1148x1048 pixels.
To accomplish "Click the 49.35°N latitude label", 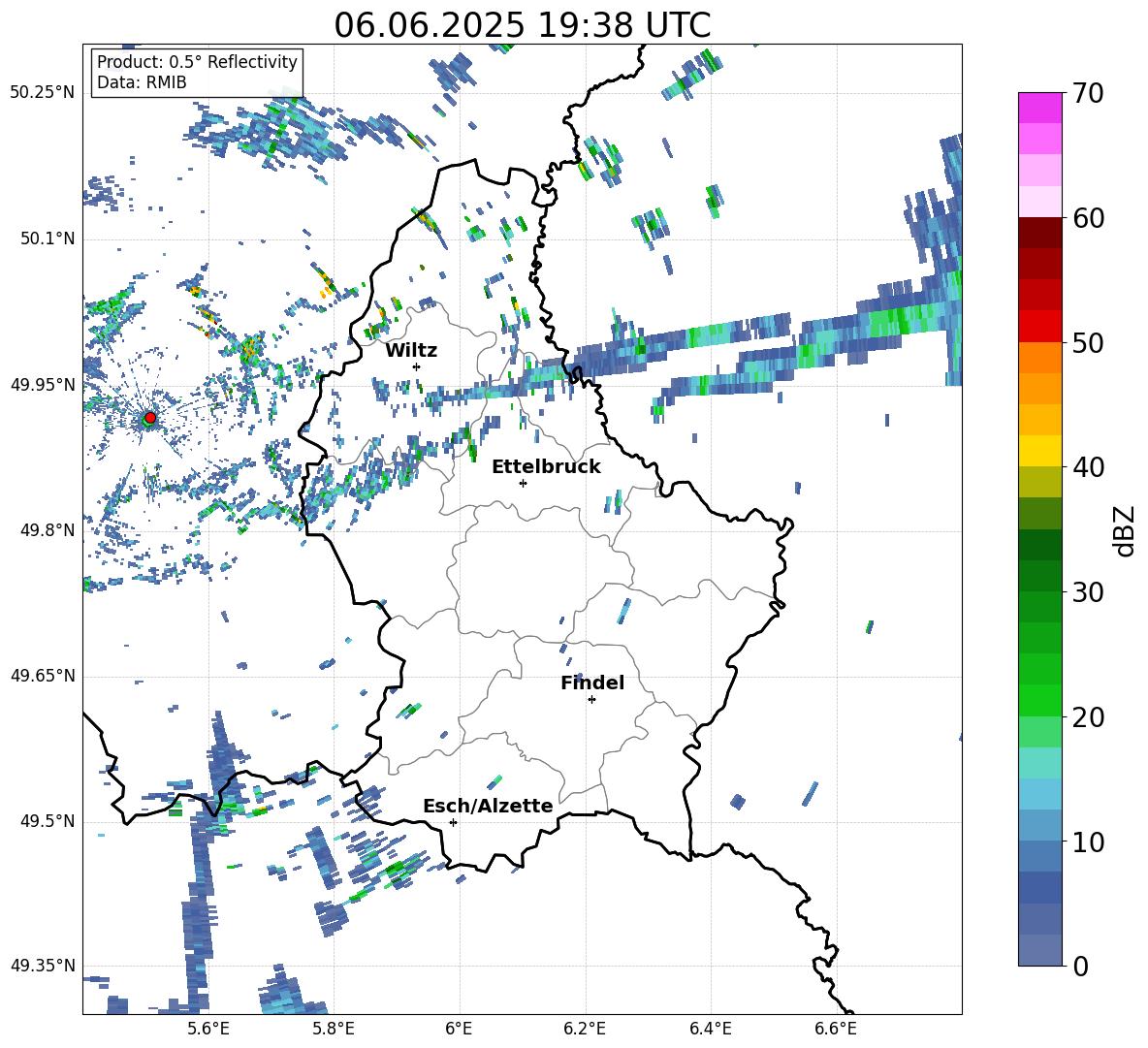I will 43,966.
